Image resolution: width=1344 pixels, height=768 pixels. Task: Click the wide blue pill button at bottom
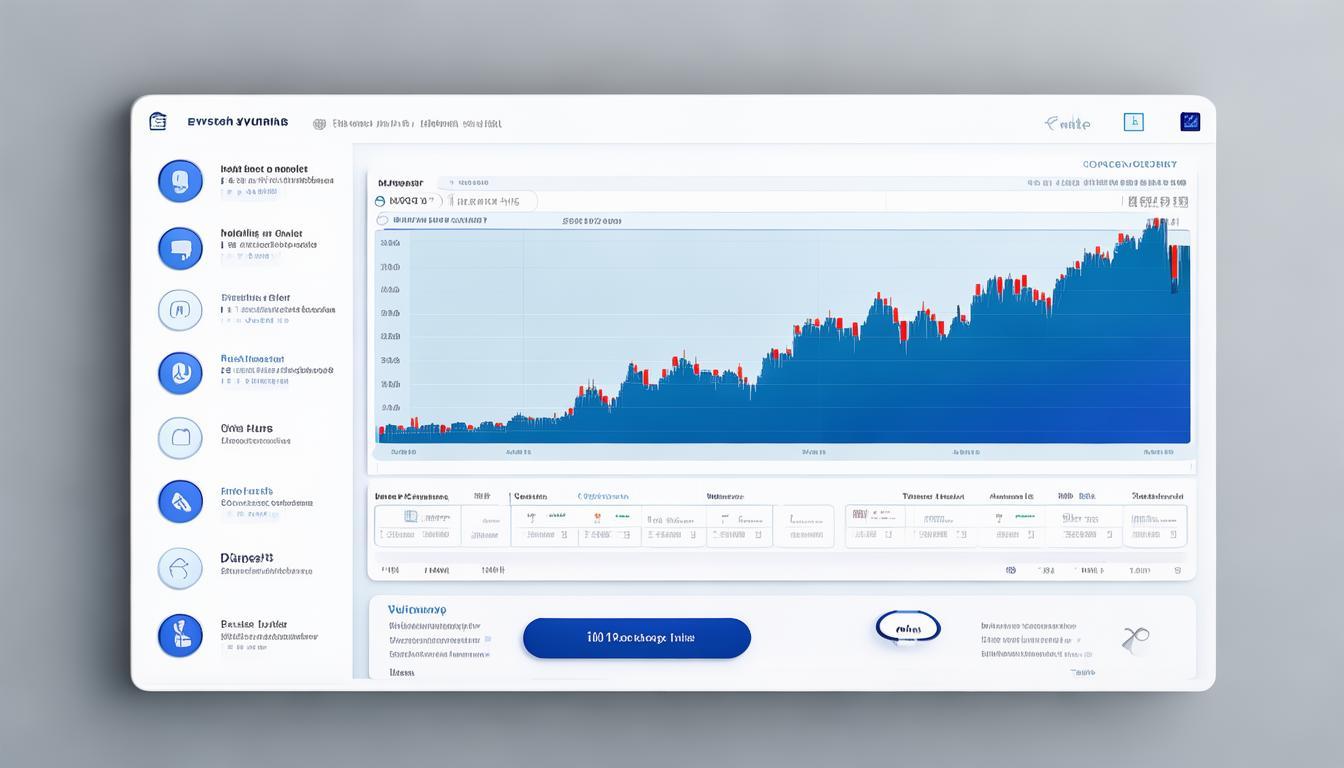click(636, 638)
